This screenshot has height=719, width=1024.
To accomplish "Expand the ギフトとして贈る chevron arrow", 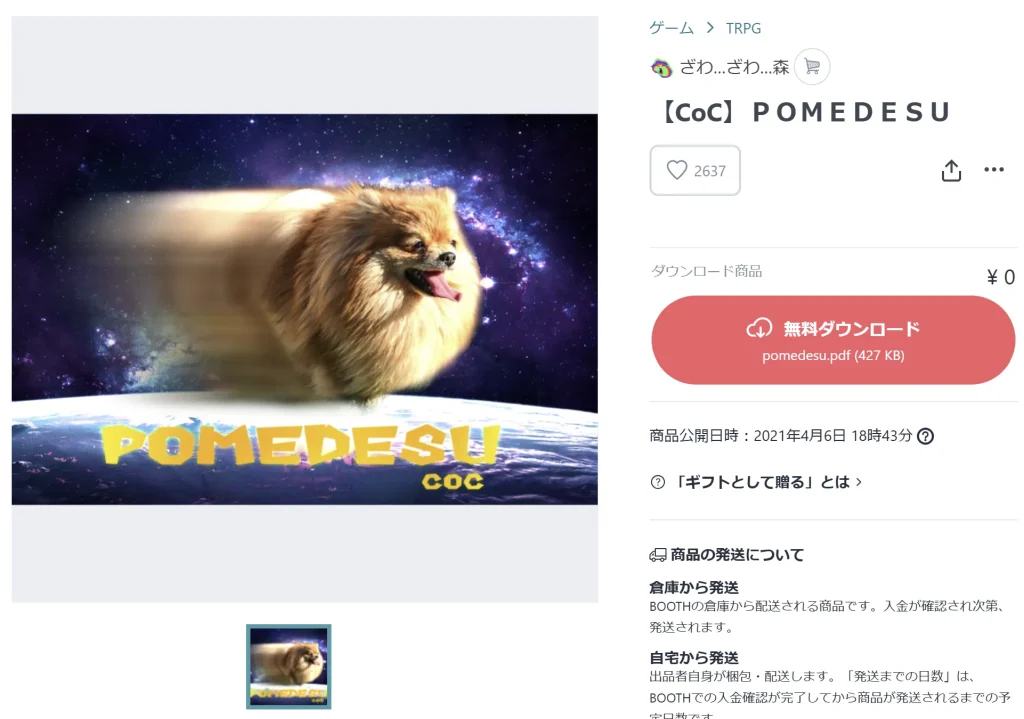I will pyautogui.click(x=859, y=482).
